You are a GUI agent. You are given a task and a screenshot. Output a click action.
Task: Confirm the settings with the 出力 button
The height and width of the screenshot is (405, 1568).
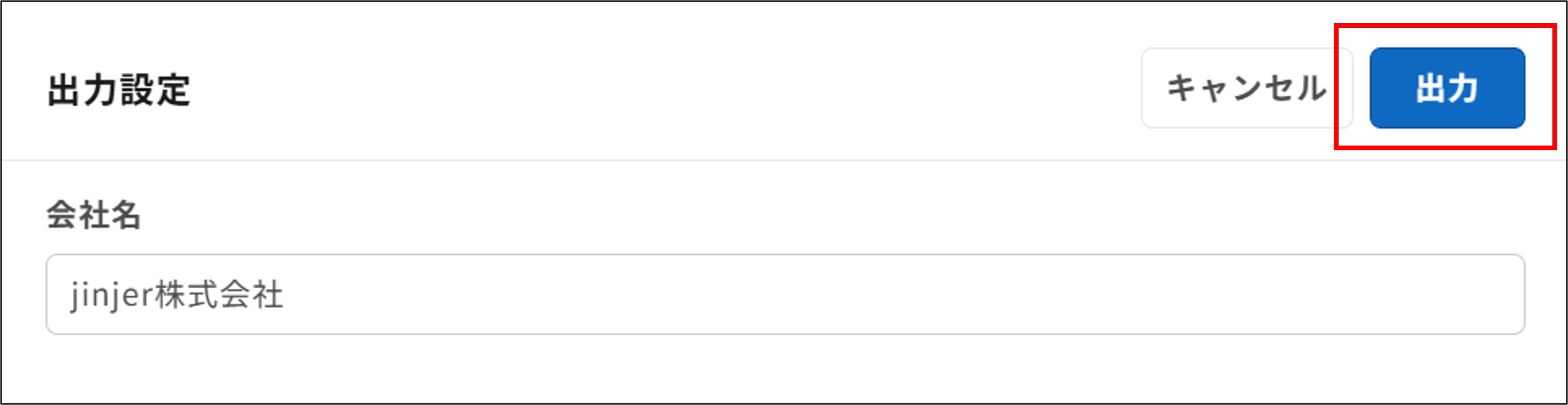pyautogui.click(x=1447, y=88)
